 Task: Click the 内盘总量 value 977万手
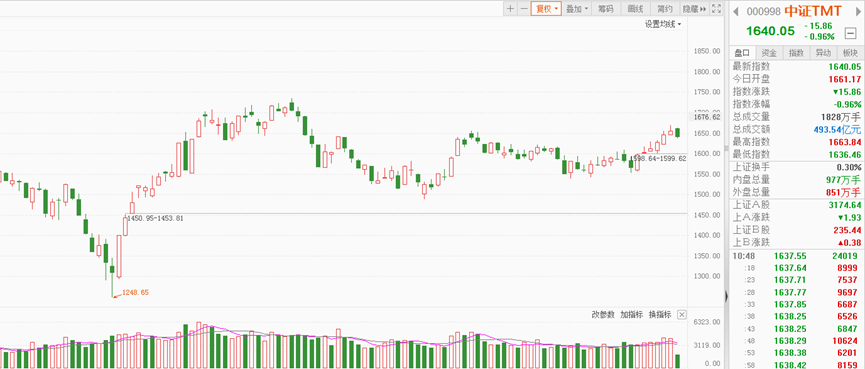843,180
